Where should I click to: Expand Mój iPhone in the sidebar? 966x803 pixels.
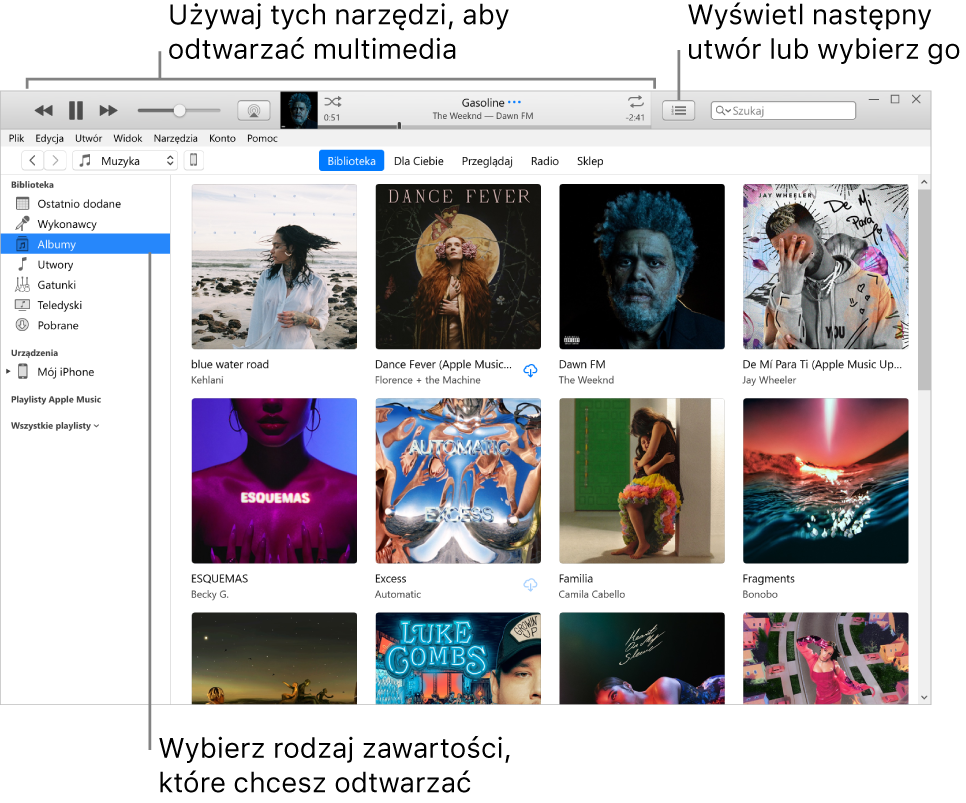tap(9, 371)
